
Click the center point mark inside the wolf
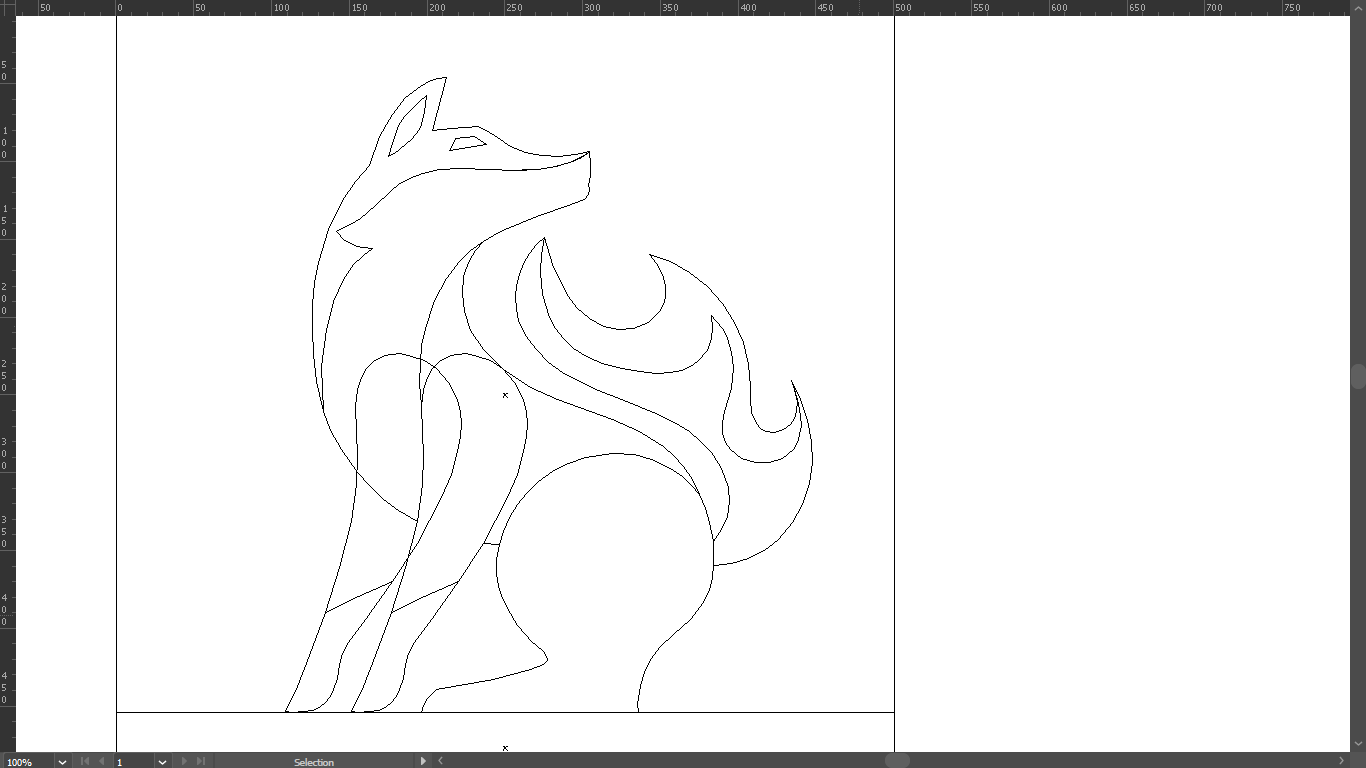tap(505, 395)
